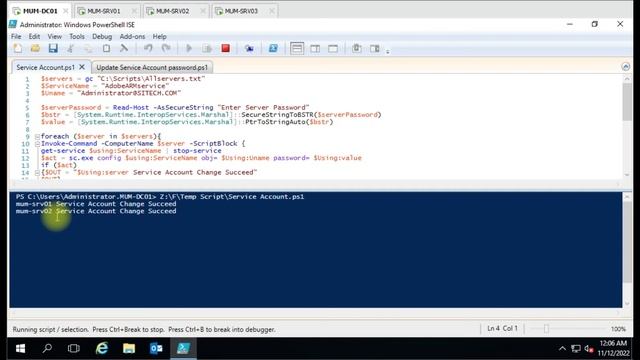This screenshot has height=360, width=640.
Task: Save the script with floppy disk icon
Action: pyautogui.click(x=53, y=48)
